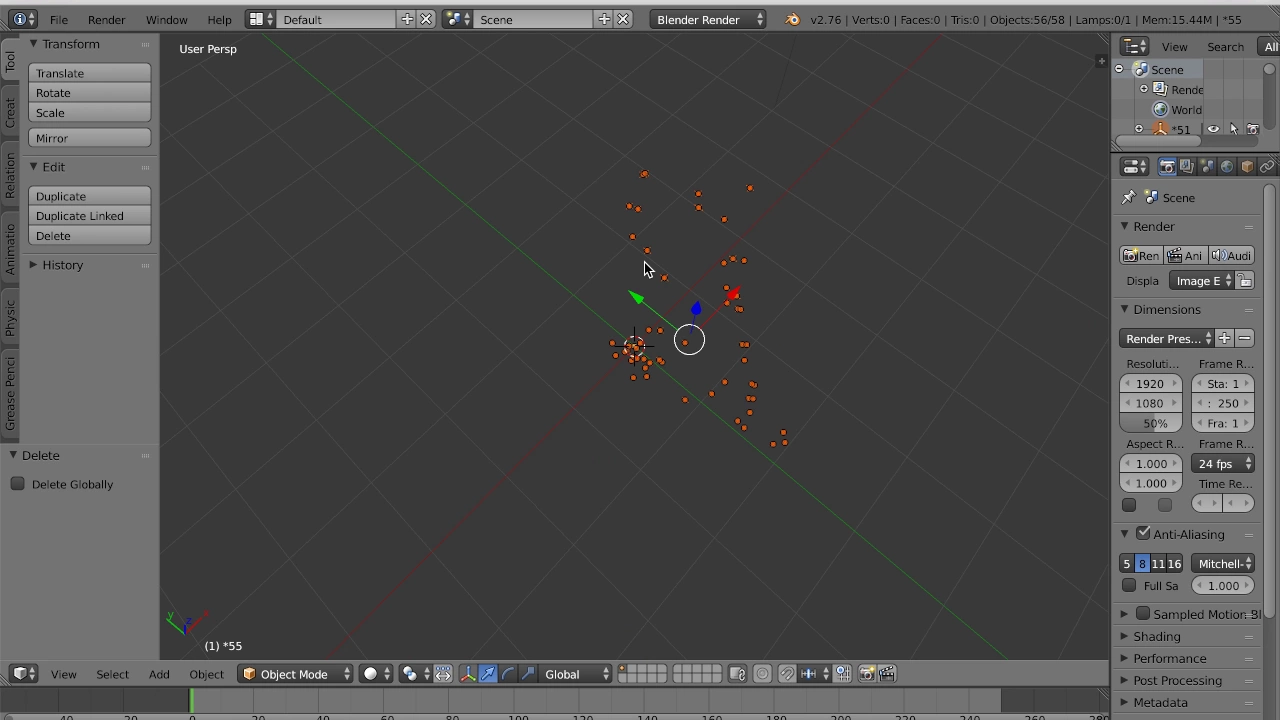Toggle proportional editing icon
This screenshot has height=720, width=1280.
point(762,674)
